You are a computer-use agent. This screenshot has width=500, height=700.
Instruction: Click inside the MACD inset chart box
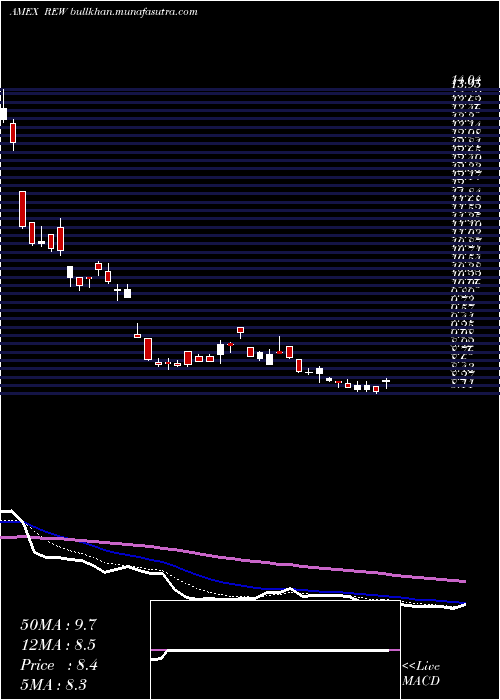(x=275, y=650)
